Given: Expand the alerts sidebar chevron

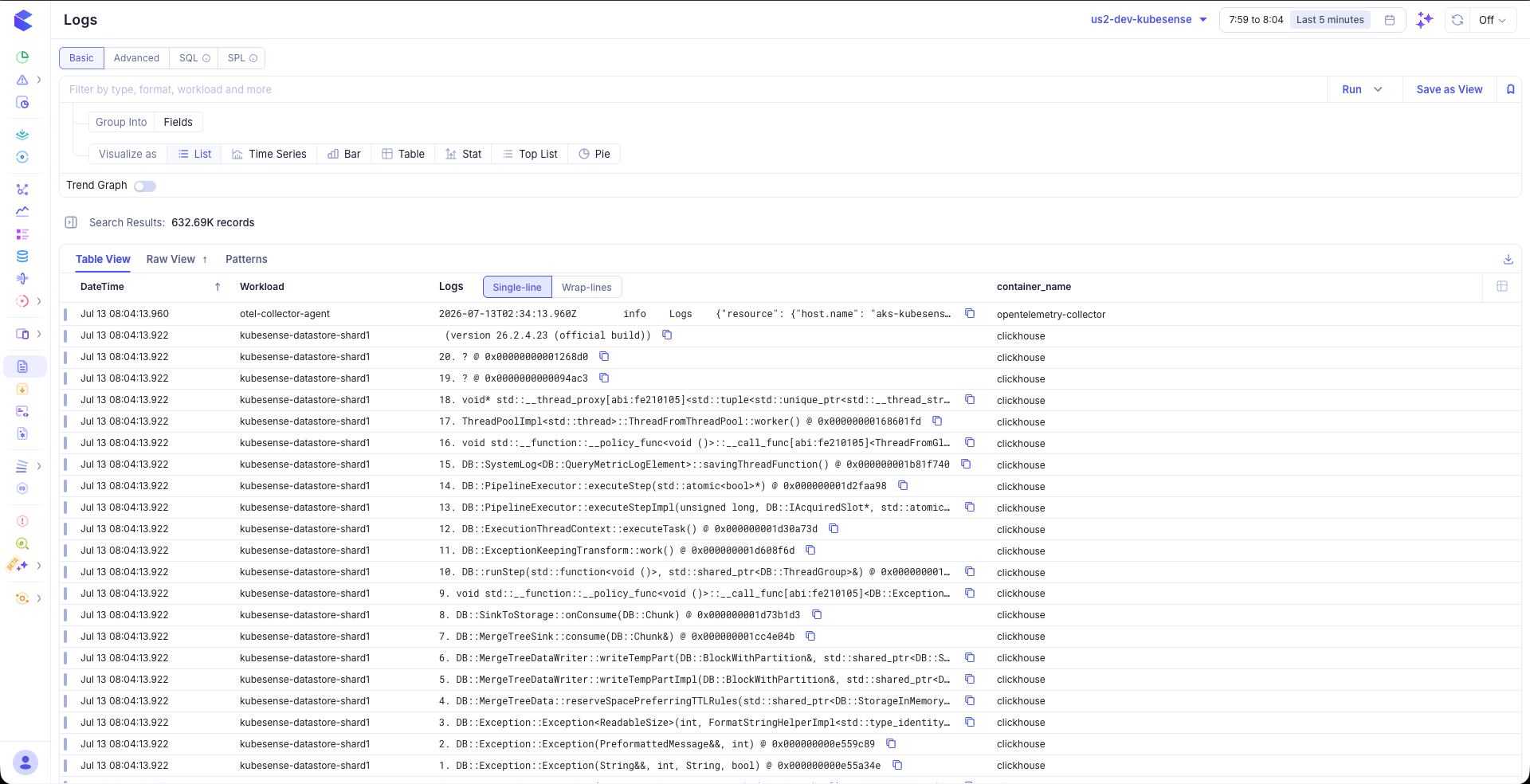Looking at the screenshot, I should [39, 80].
